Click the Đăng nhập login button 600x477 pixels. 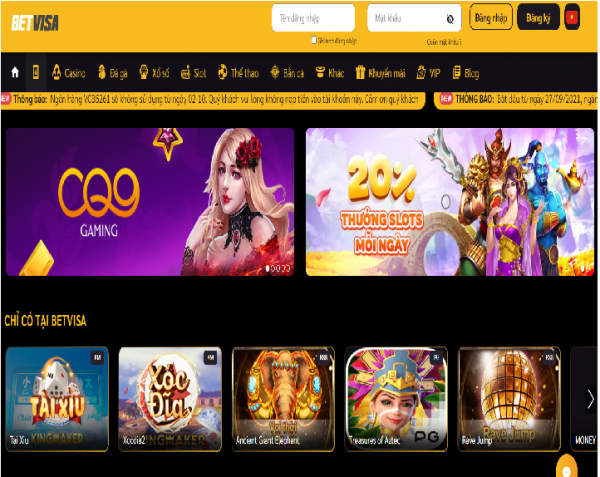(491, 17)
